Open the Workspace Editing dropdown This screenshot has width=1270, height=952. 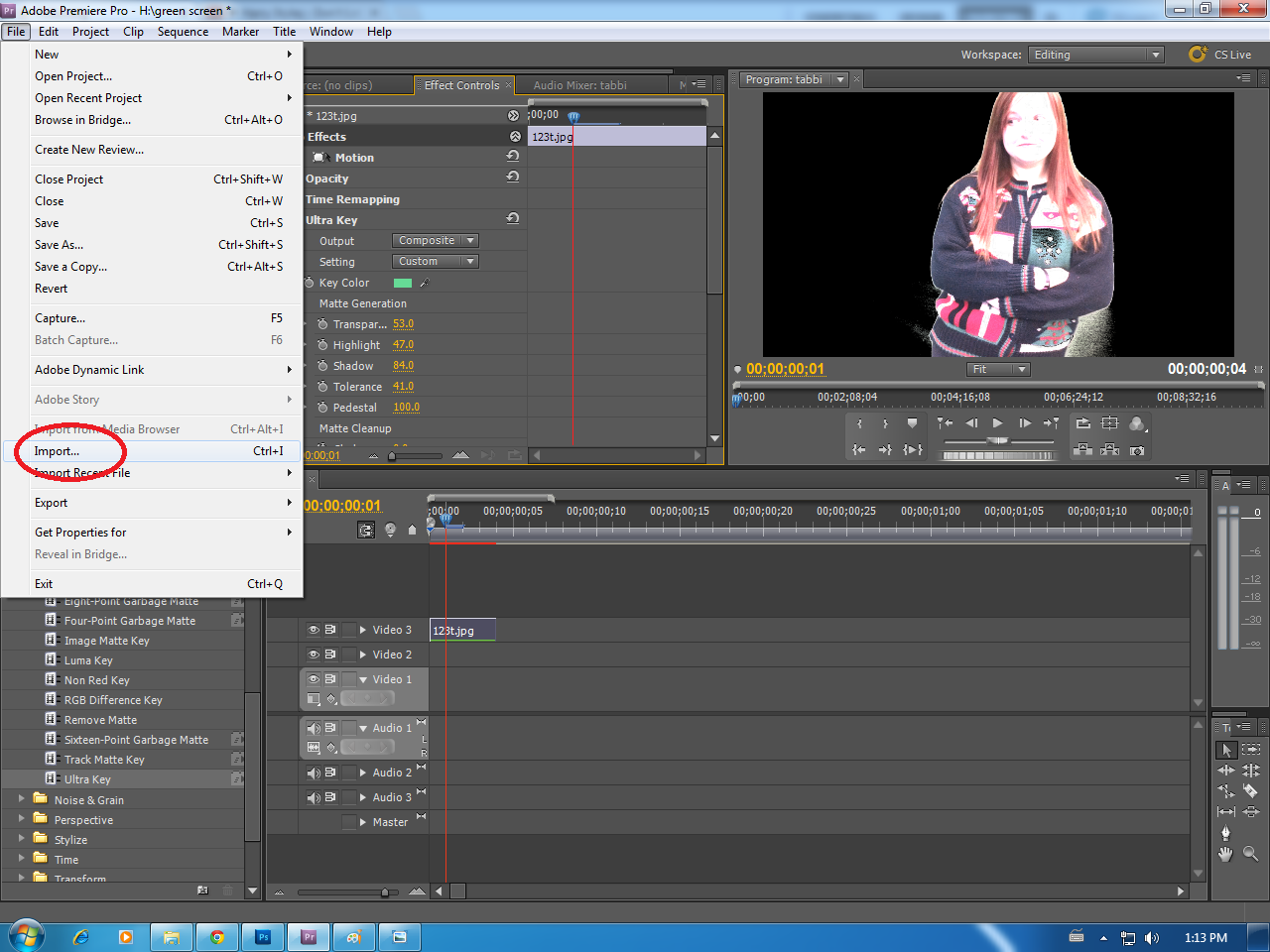point(1095,55)
